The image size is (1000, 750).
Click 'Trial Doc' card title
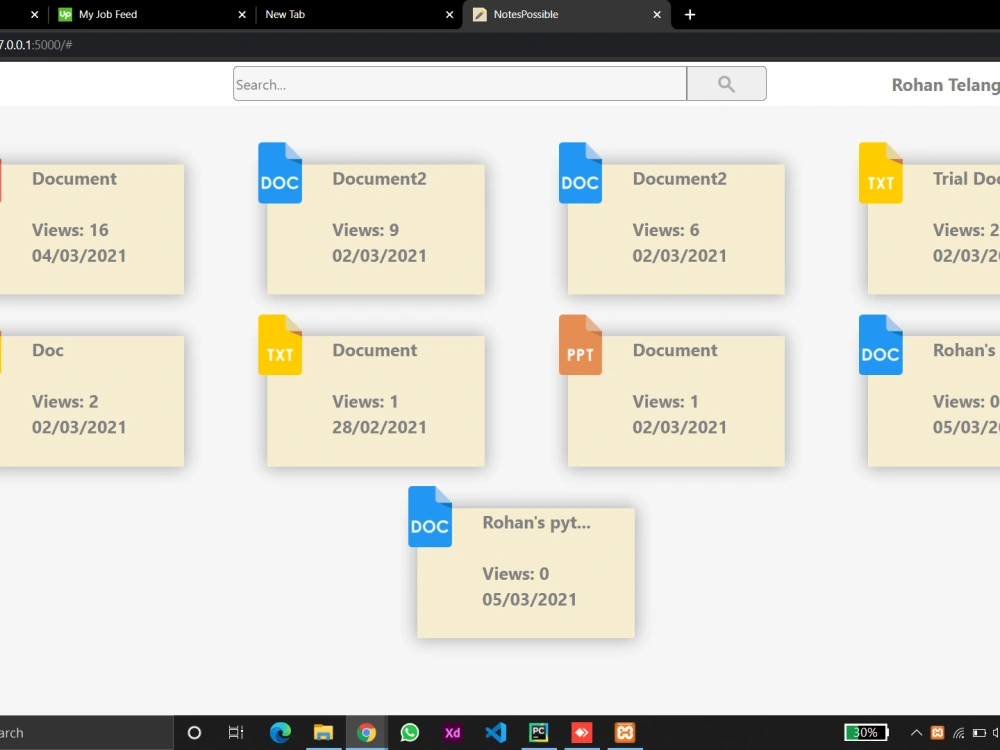point(966,179)
